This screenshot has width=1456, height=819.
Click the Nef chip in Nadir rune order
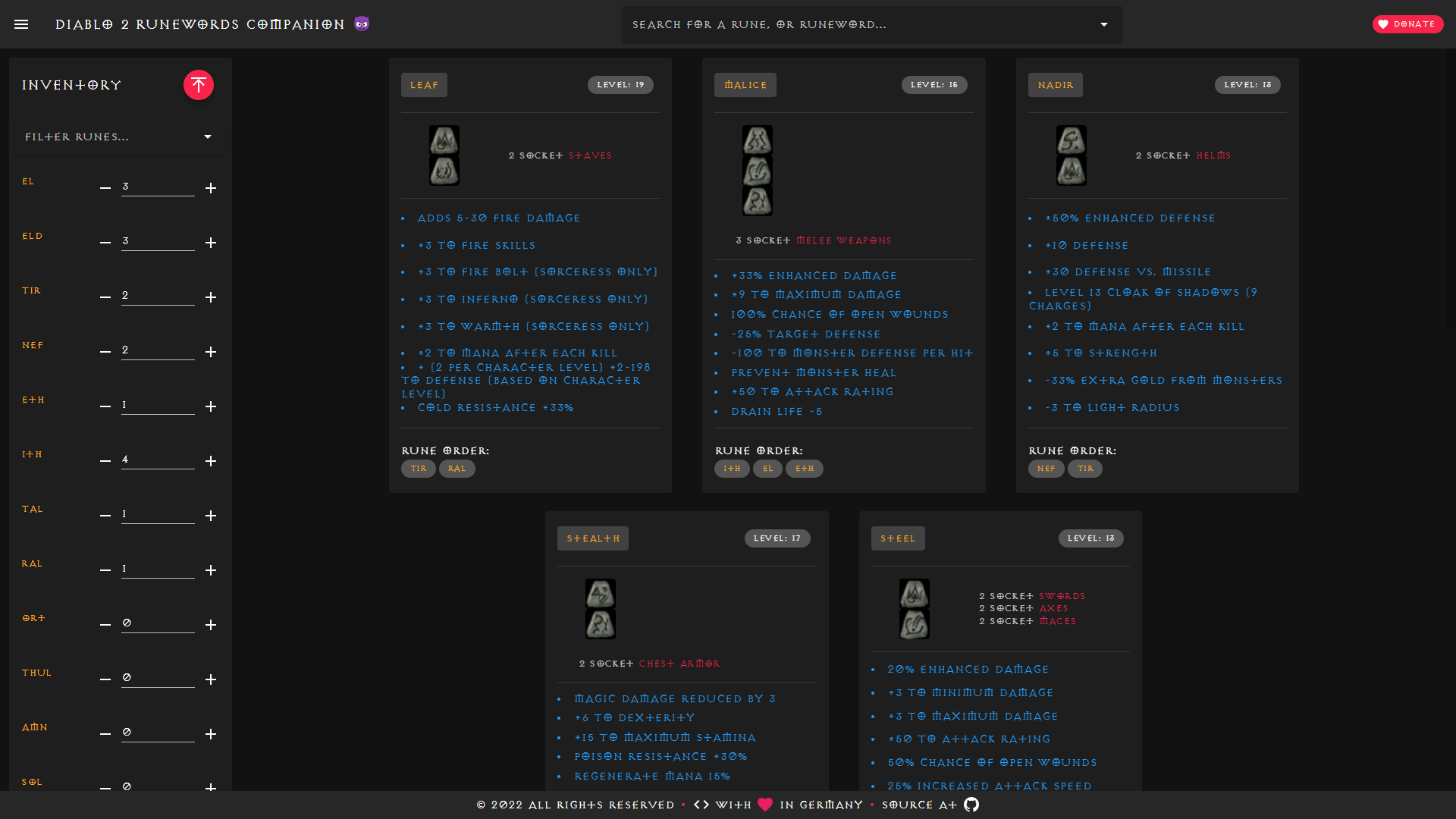(1046, 469)
